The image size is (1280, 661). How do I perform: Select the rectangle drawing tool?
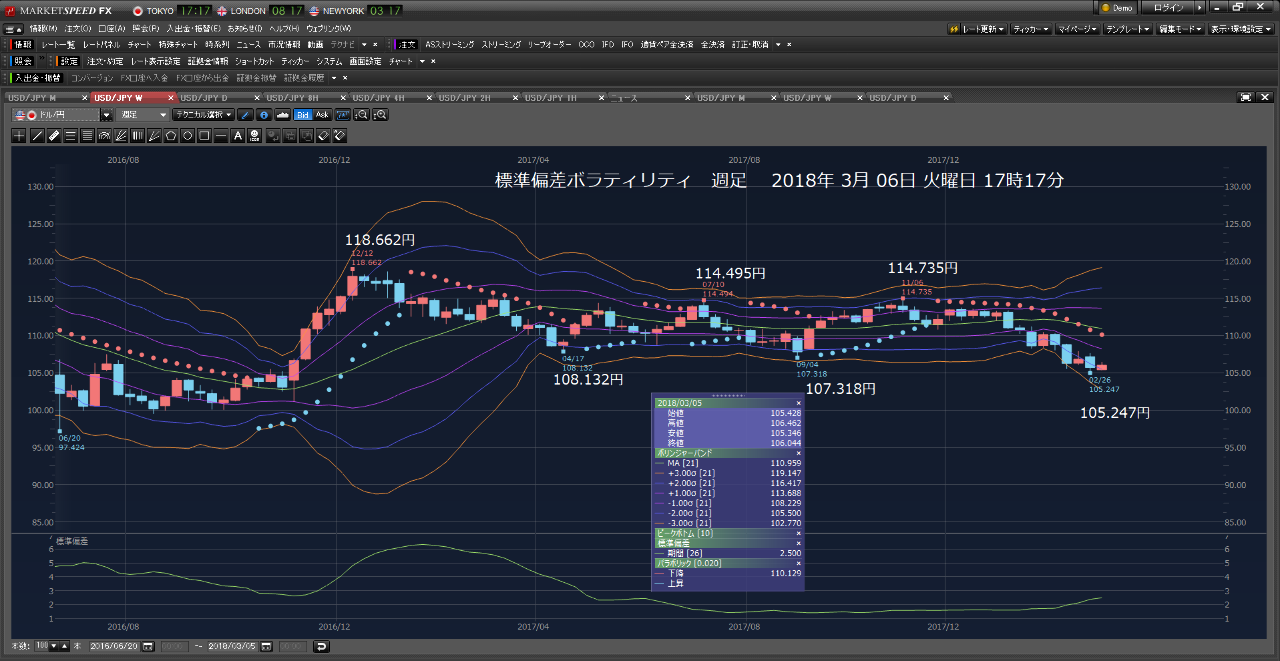coord(205,135)
